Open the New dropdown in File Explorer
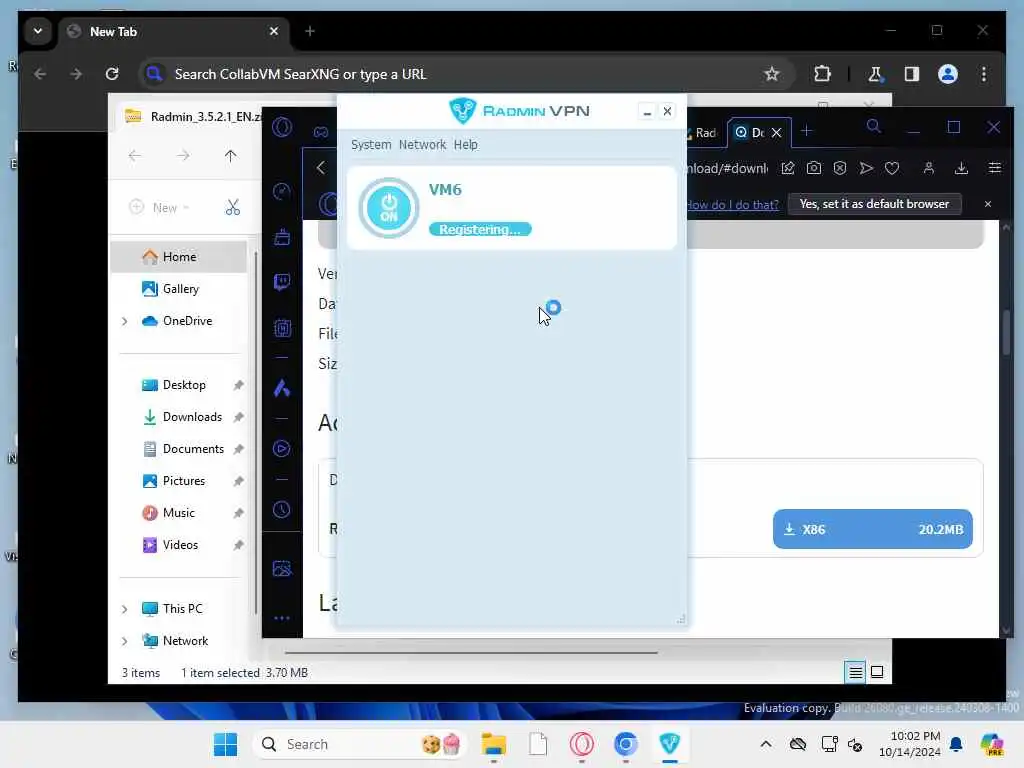Image resolution: width=1024 pixels, height=768 pixels. pos(159,208)
